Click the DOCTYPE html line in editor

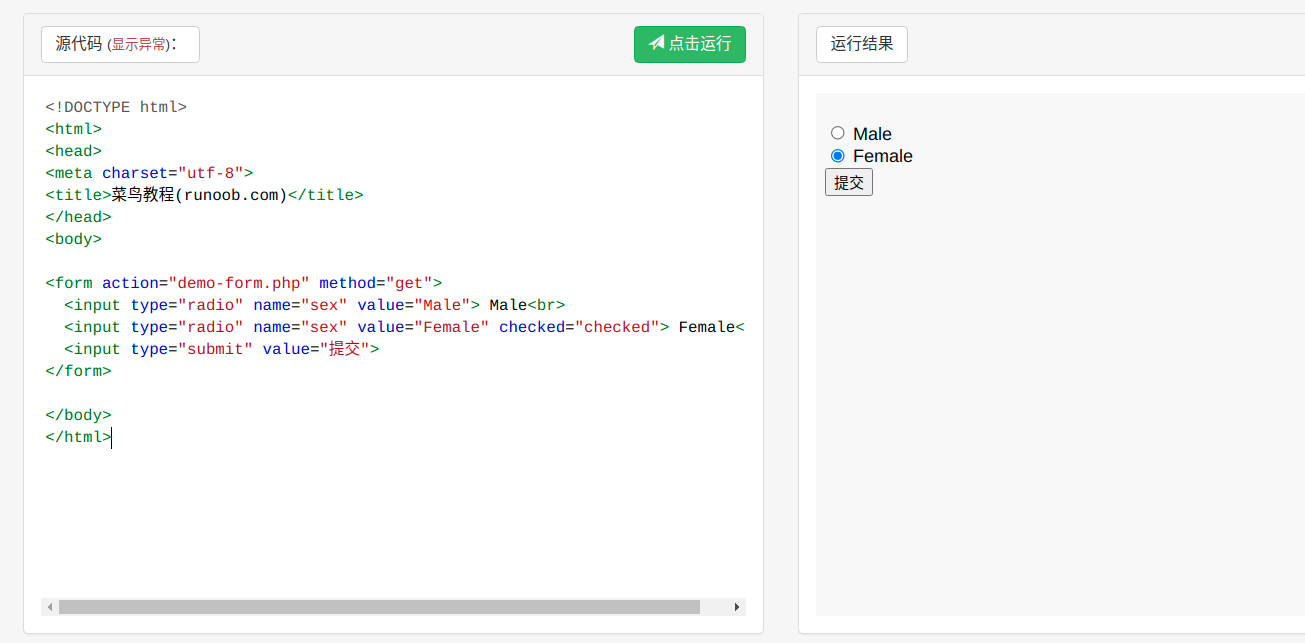[116, 107]
